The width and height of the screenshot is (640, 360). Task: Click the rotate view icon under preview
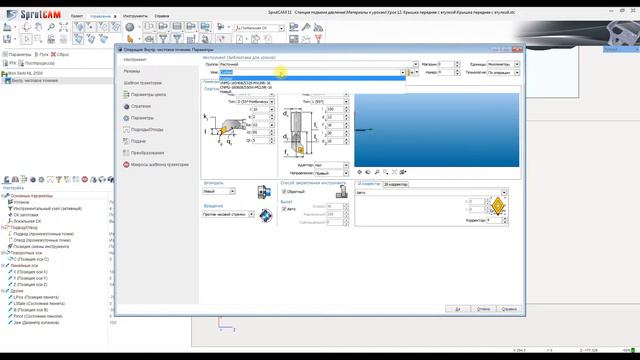click(x=368, y=172)
